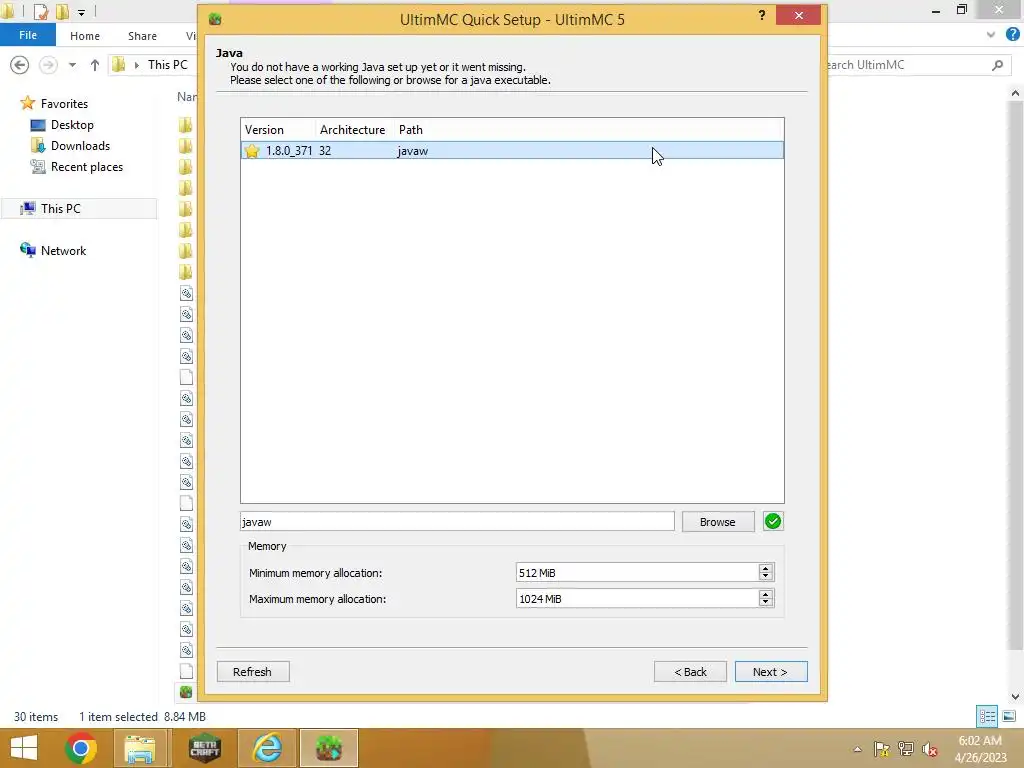Show hidden tray icons arrow
This screenshot has height=768, width=1024.
click(x=857, y=749)
